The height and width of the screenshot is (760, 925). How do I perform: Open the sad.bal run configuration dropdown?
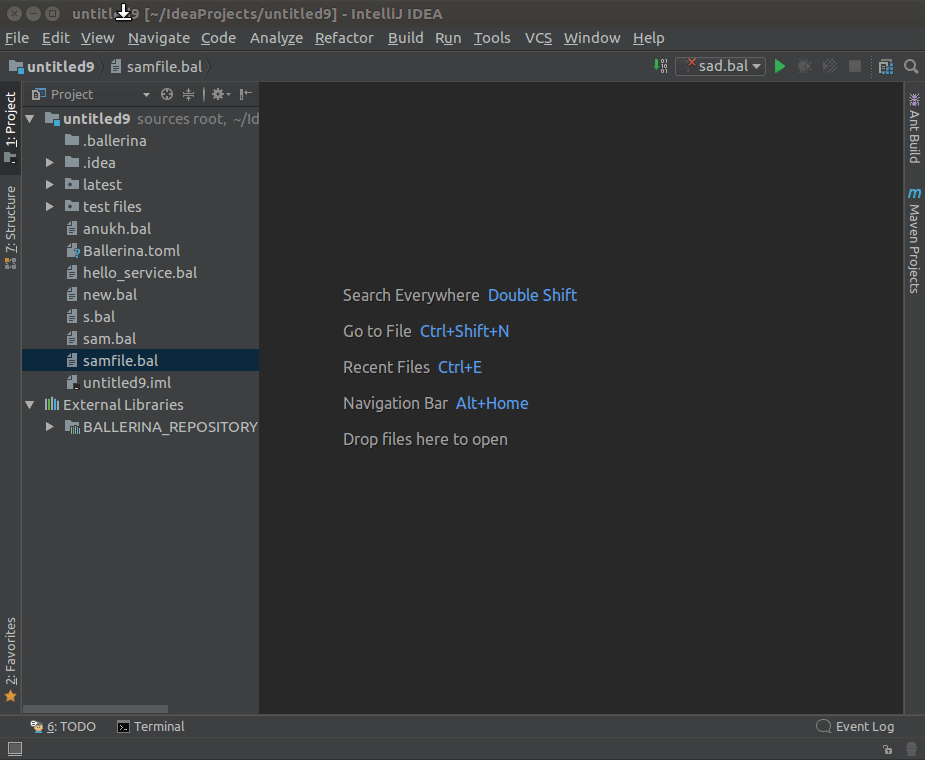click(720, 66)
